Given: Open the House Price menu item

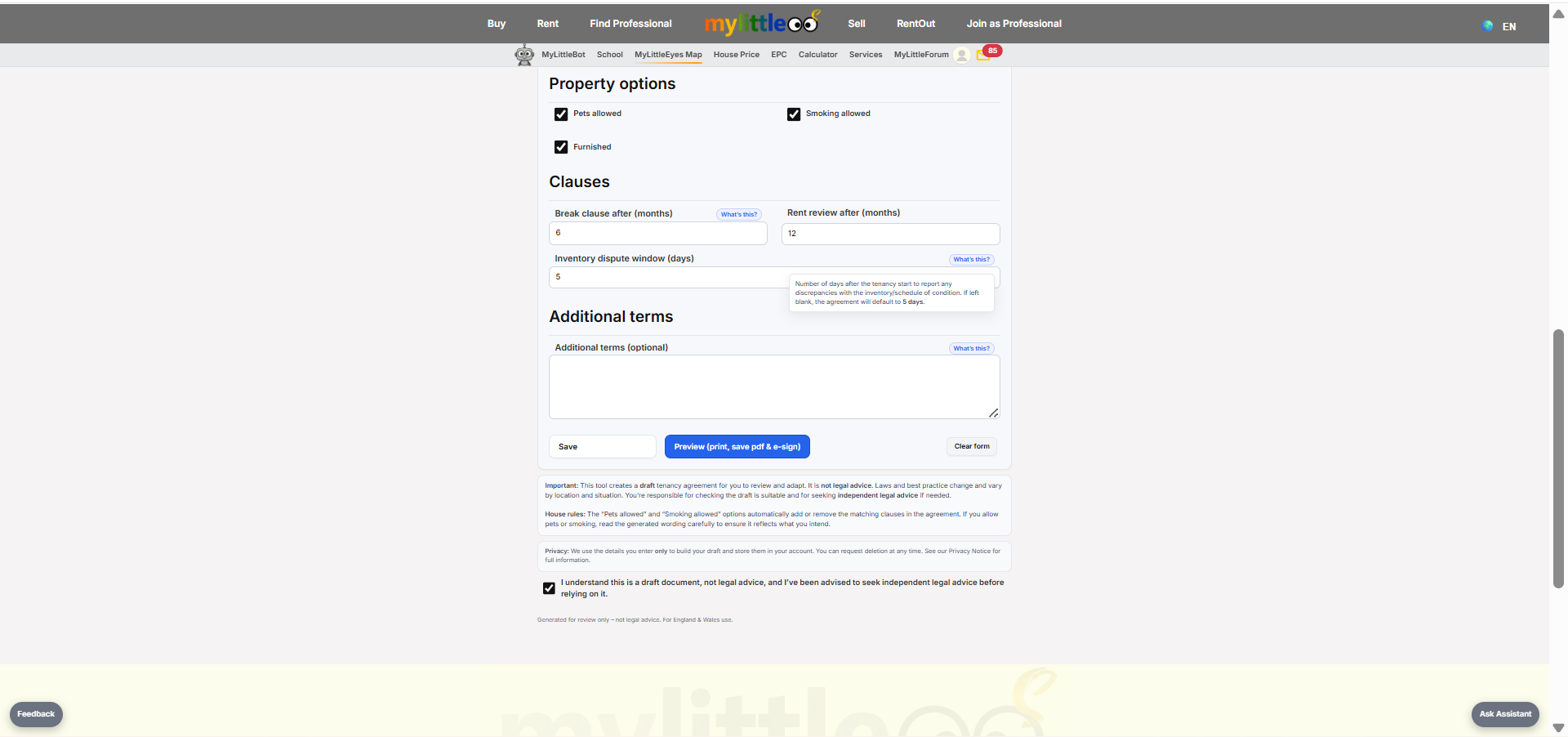Looking at the screenshot, I should (x=736, y=55).
